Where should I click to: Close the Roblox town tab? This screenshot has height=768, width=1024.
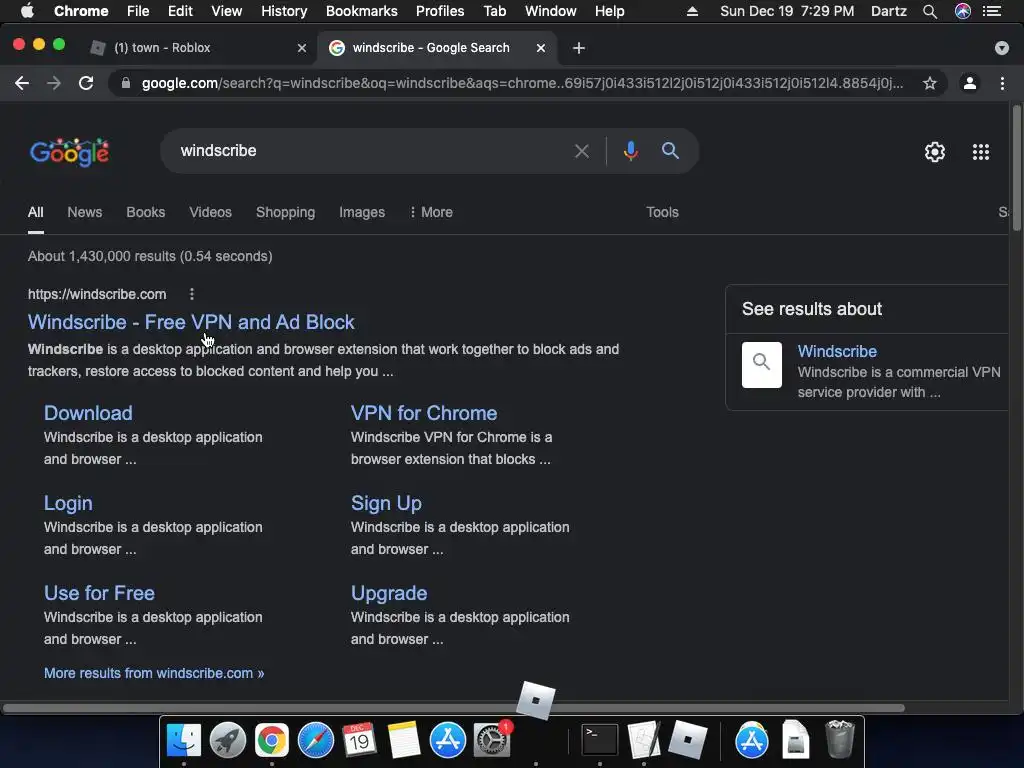[302, 48]
